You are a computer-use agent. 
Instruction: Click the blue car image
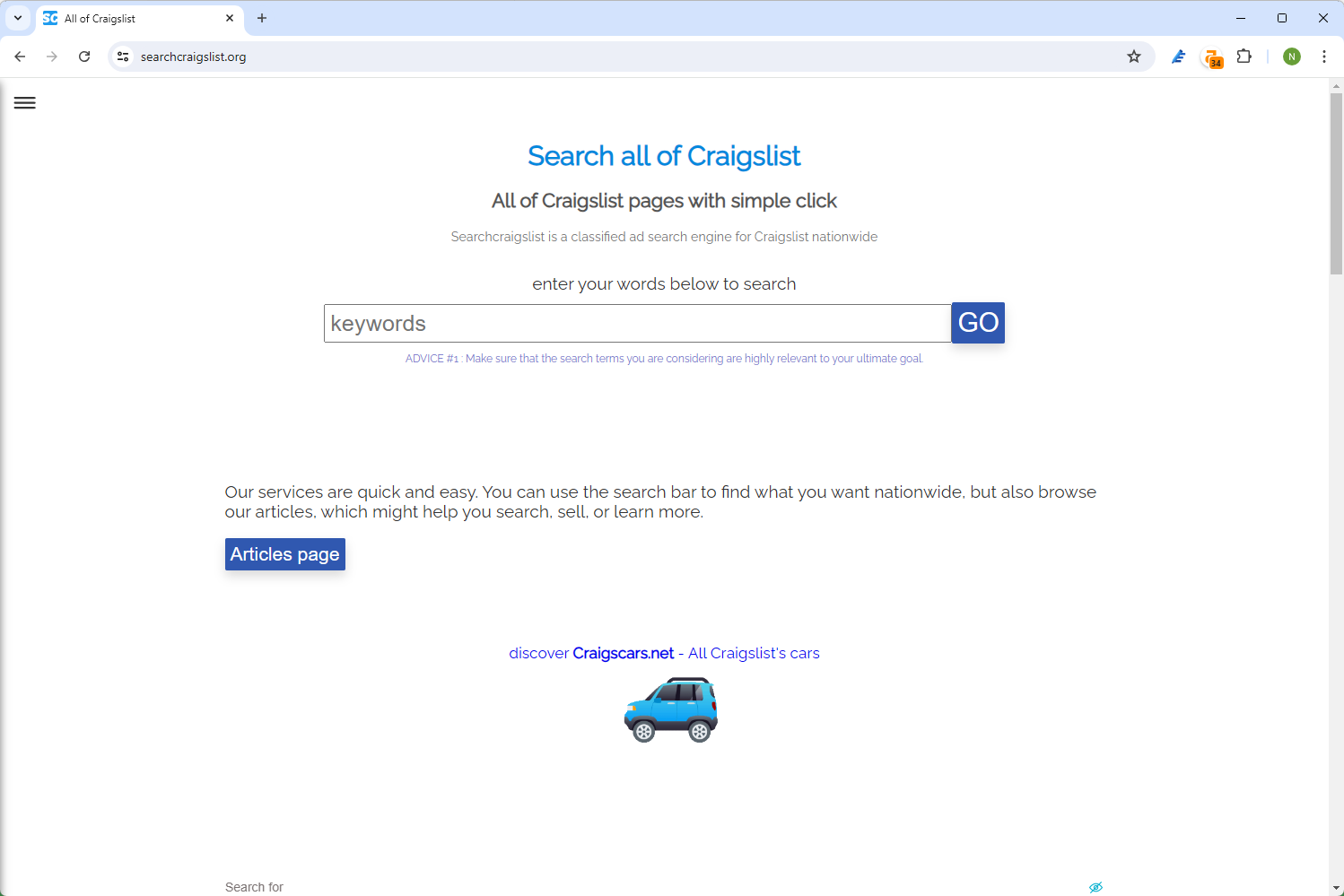[670, 709]
